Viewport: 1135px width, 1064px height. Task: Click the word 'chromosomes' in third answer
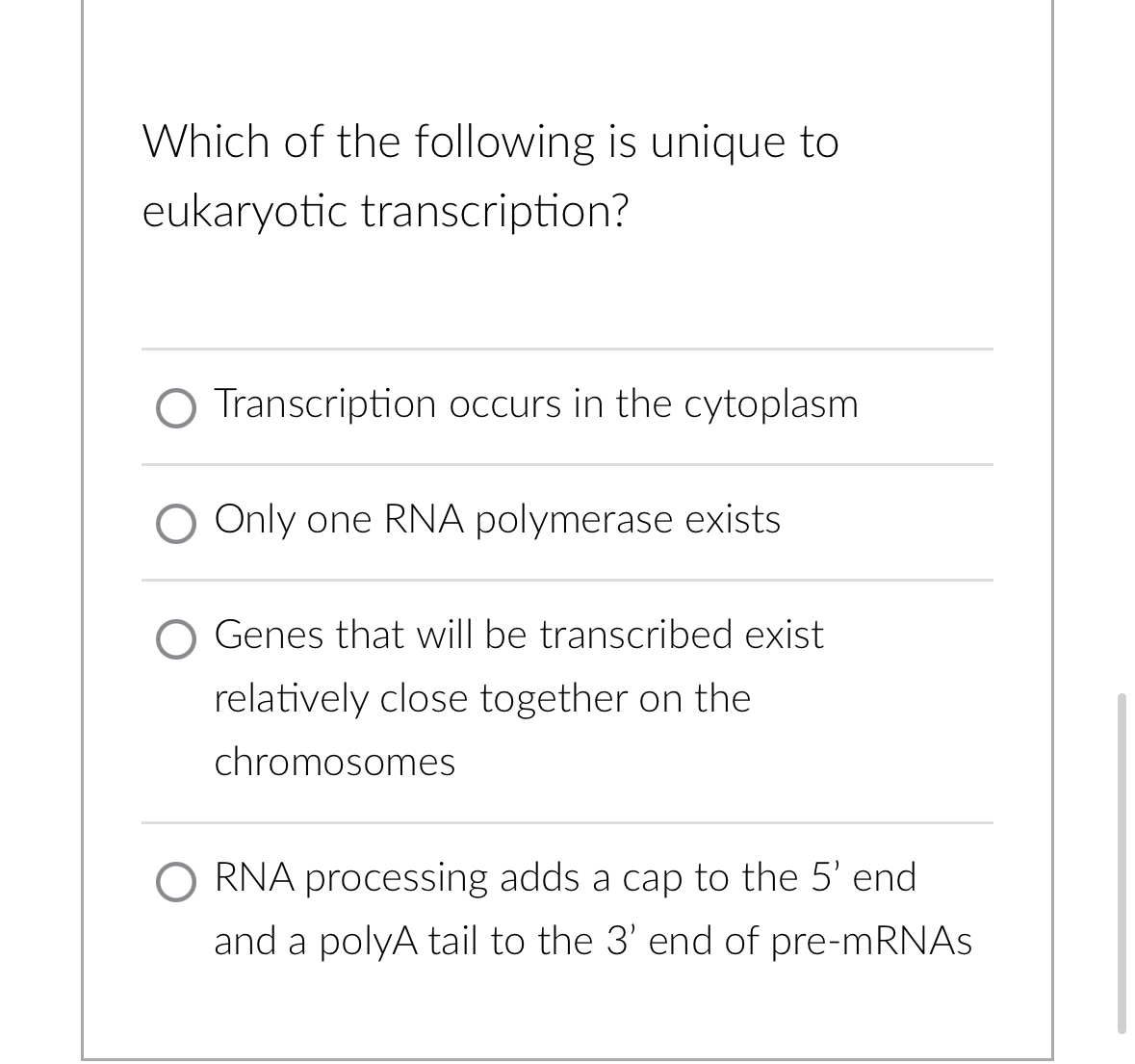[x=334, y=763]
